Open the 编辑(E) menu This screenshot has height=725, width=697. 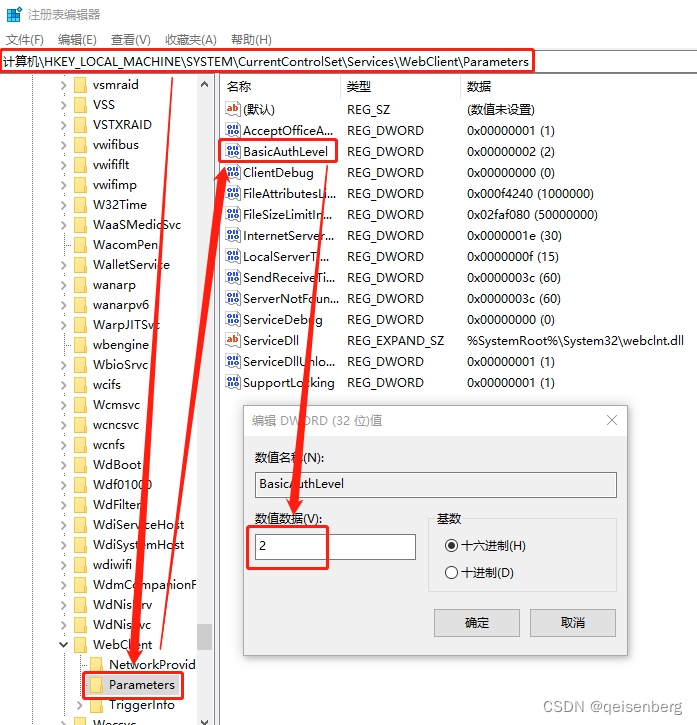point(77,40)
